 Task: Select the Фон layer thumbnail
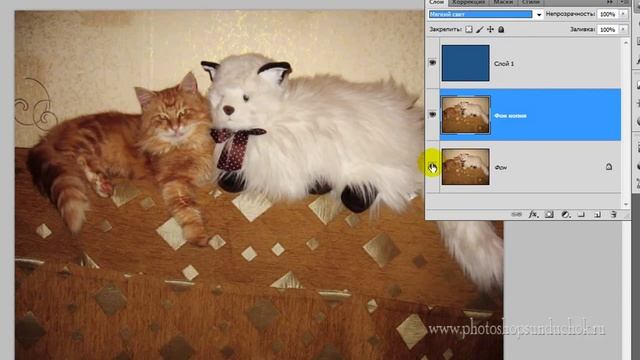(x=465, y=167)
